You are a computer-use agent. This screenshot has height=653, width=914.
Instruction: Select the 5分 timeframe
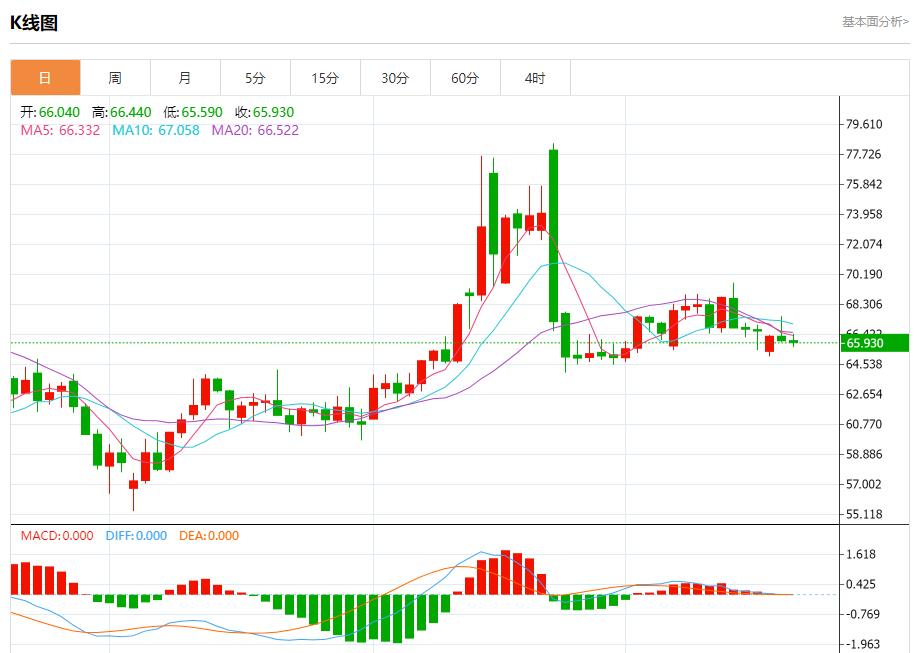point(255,77)
